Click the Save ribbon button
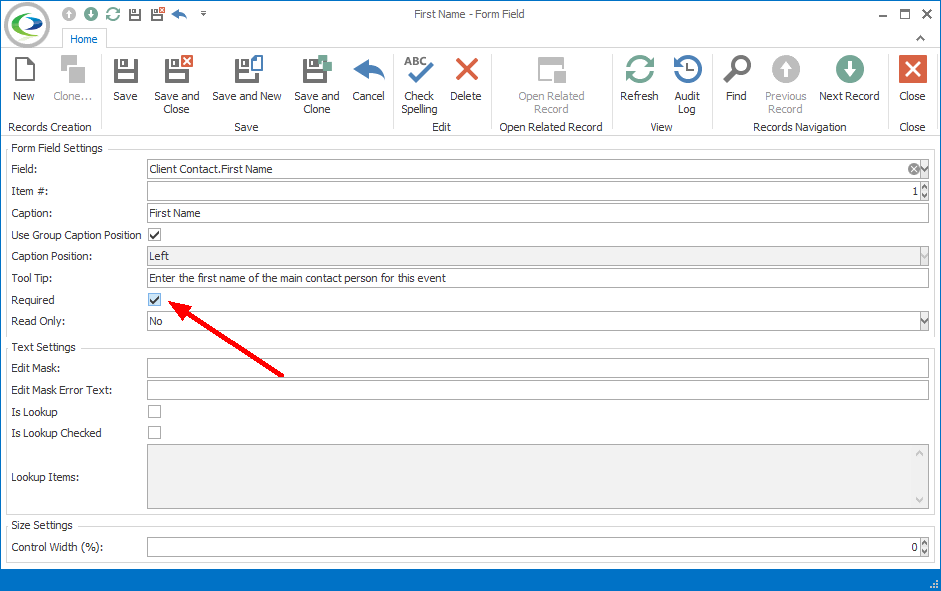941x591 pixels. coord(125,78)
